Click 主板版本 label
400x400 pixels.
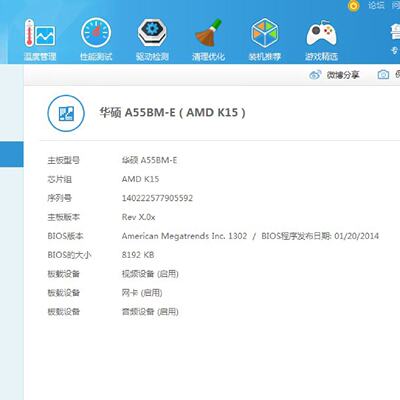tap(64, 217)
